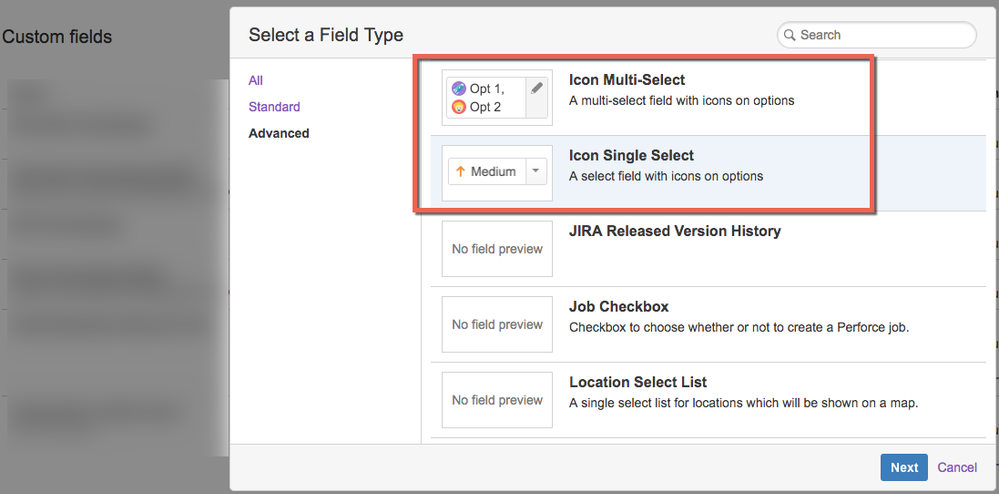Select the Advanced field types category
This screenshot has width=999, height=494.
click(279, 133)
